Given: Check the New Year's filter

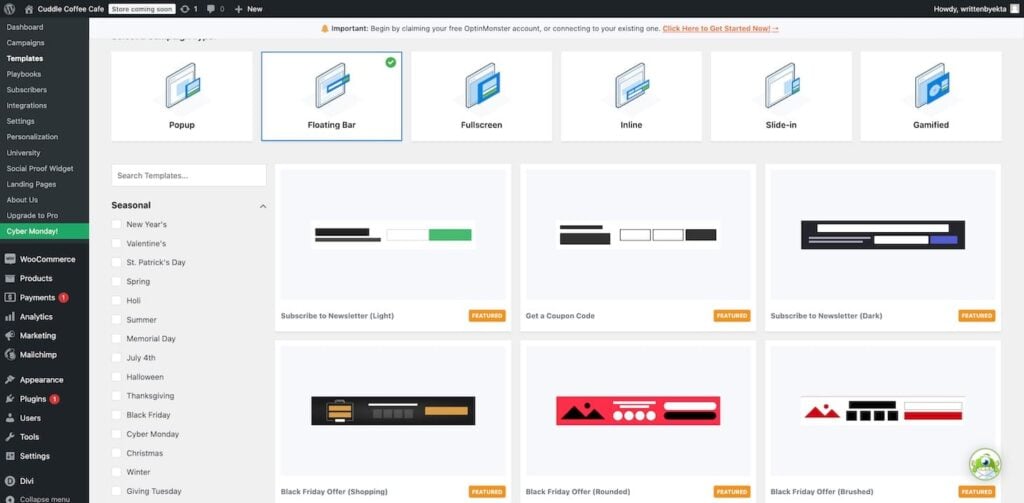Looking at the screenshot, I should (x=116, y=224).
